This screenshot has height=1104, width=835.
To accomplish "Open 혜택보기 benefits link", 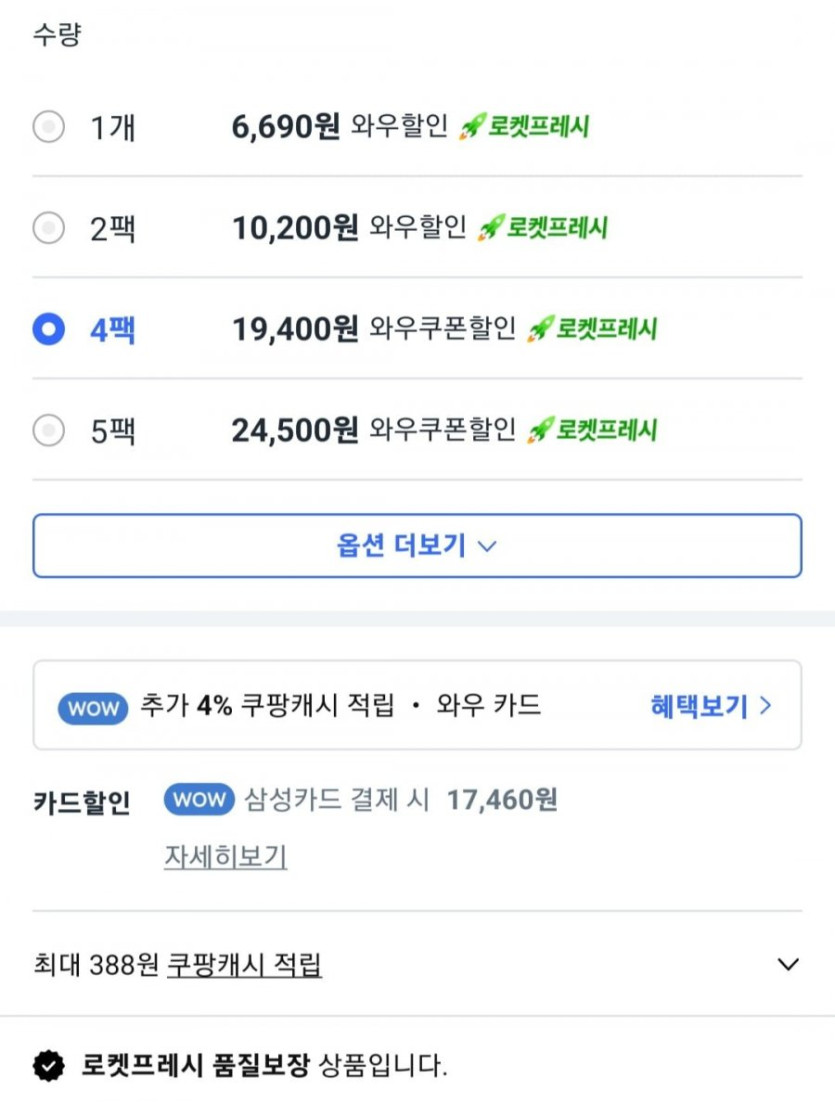I will click(x=699, y=707).
